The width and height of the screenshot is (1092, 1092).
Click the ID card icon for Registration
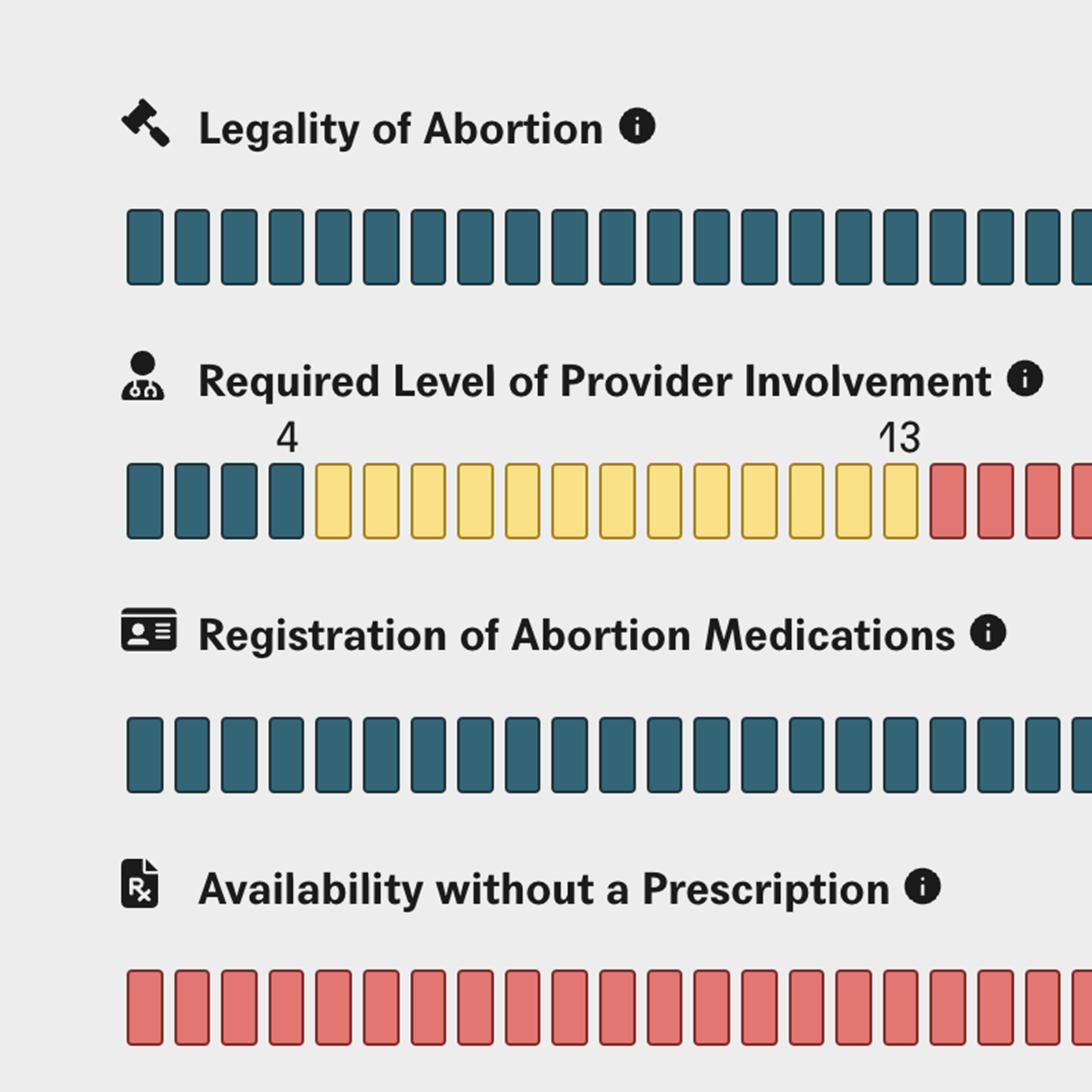click(x=149, y=629)
